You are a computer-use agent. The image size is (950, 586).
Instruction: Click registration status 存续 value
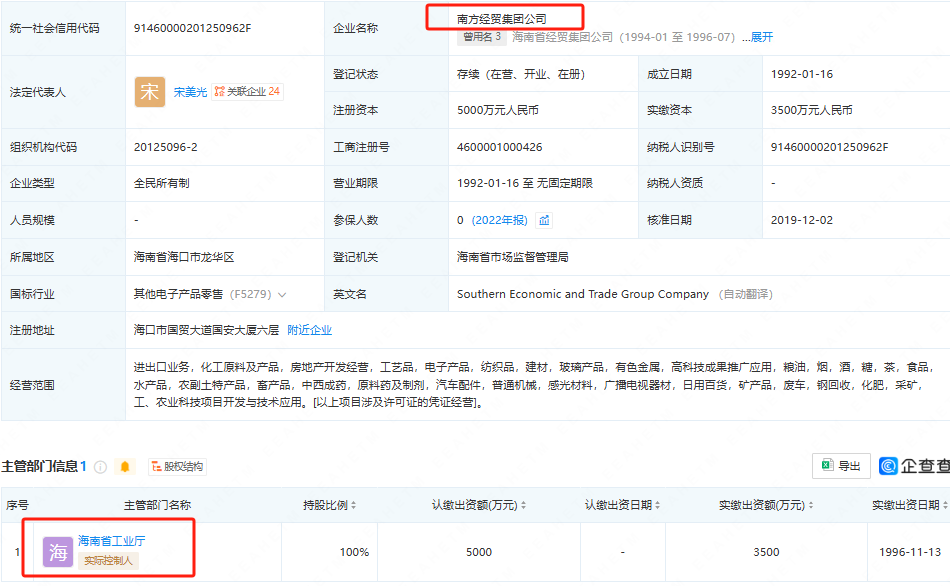pyautogui.click(x=521, y=74)
